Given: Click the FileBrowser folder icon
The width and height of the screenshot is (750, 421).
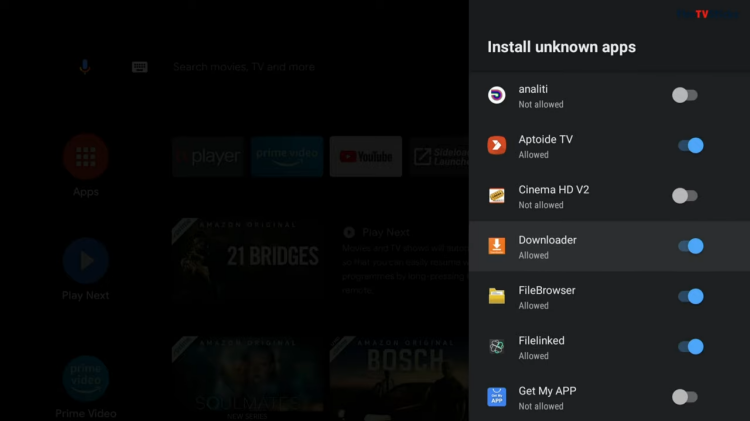Looking at the screenshot, I should tap(496, 296).
